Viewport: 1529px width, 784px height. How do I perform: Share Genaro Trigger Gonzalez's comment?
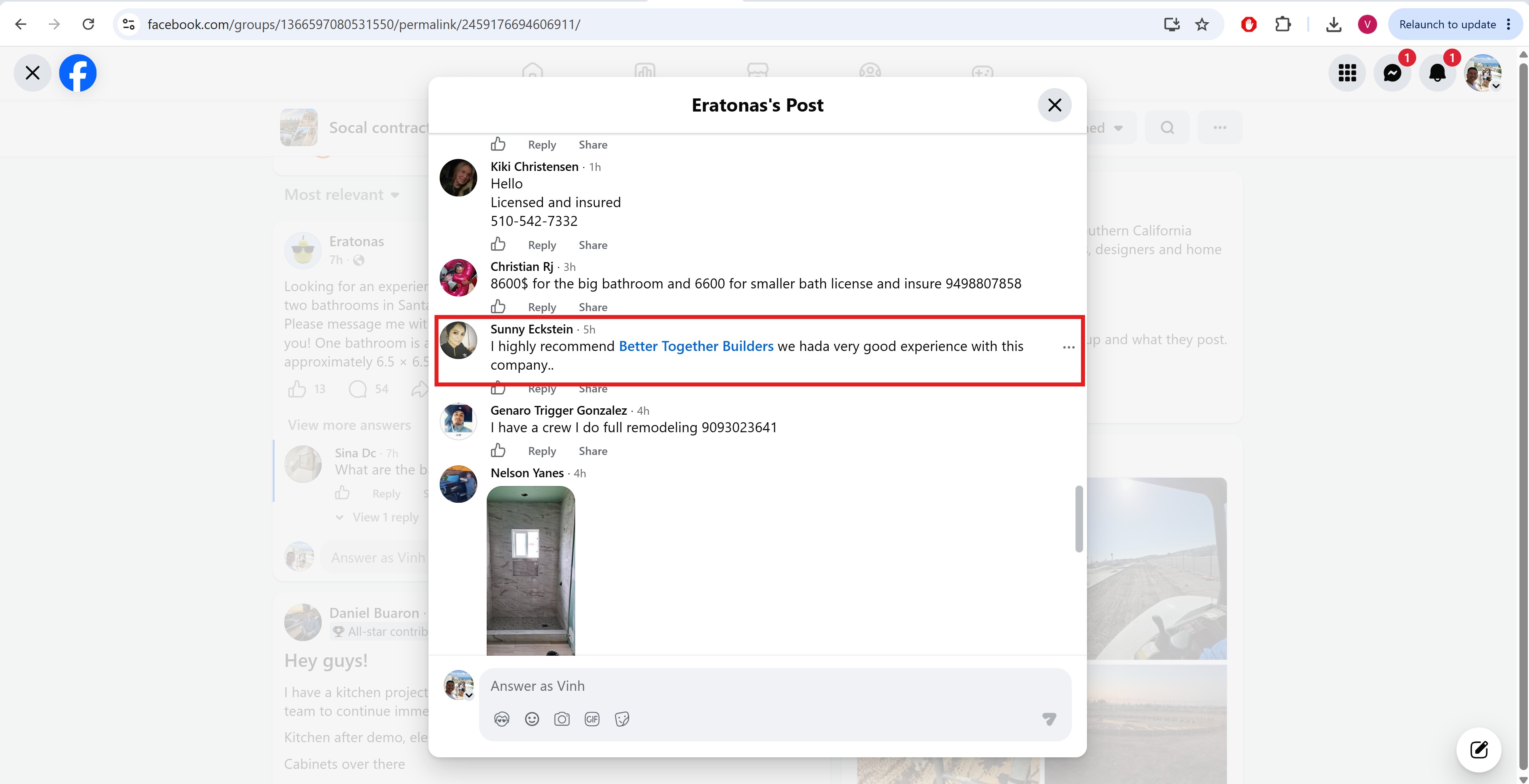pos(593,451)
